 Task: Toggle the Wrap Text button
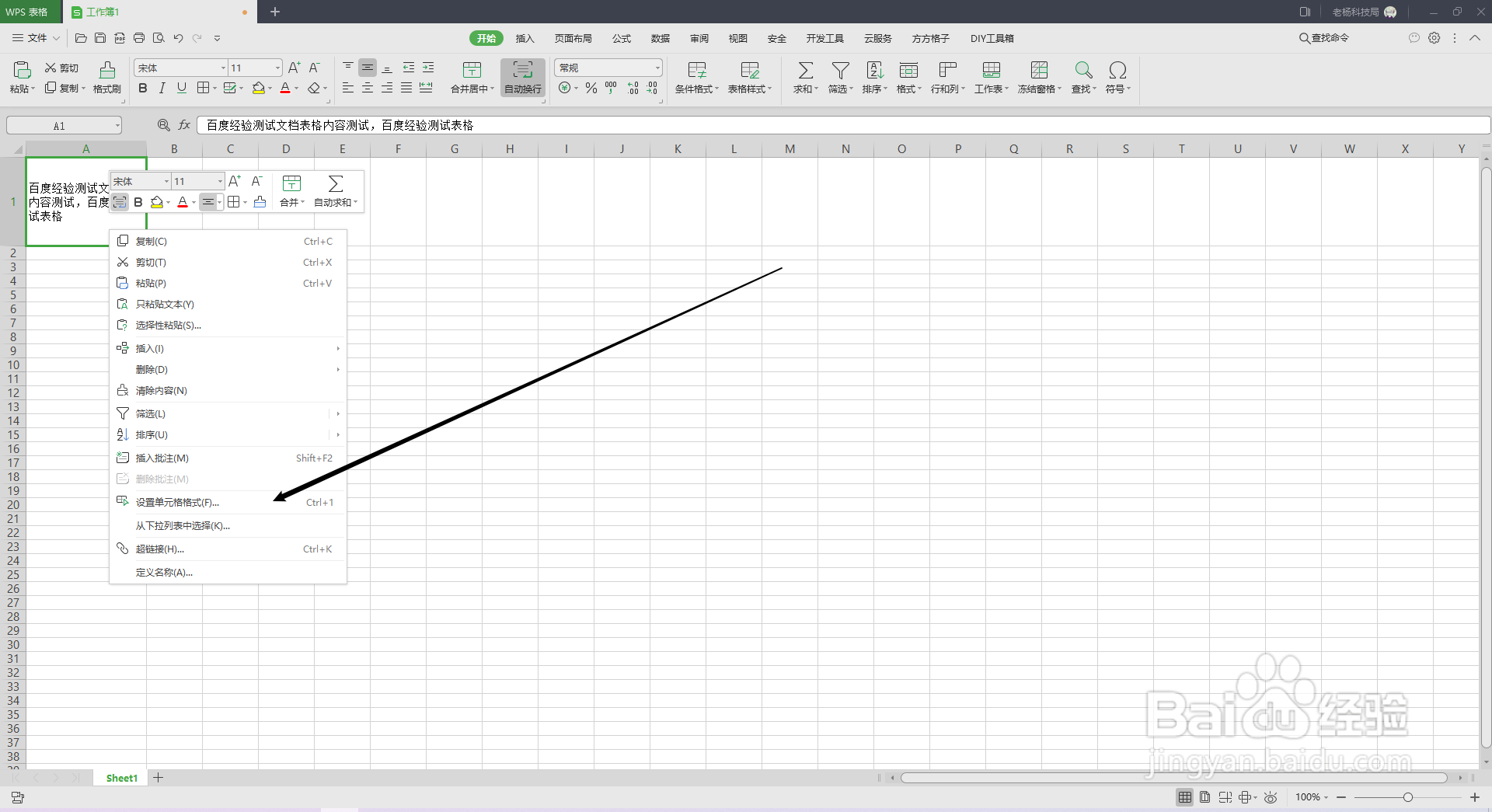coord(523,78)
